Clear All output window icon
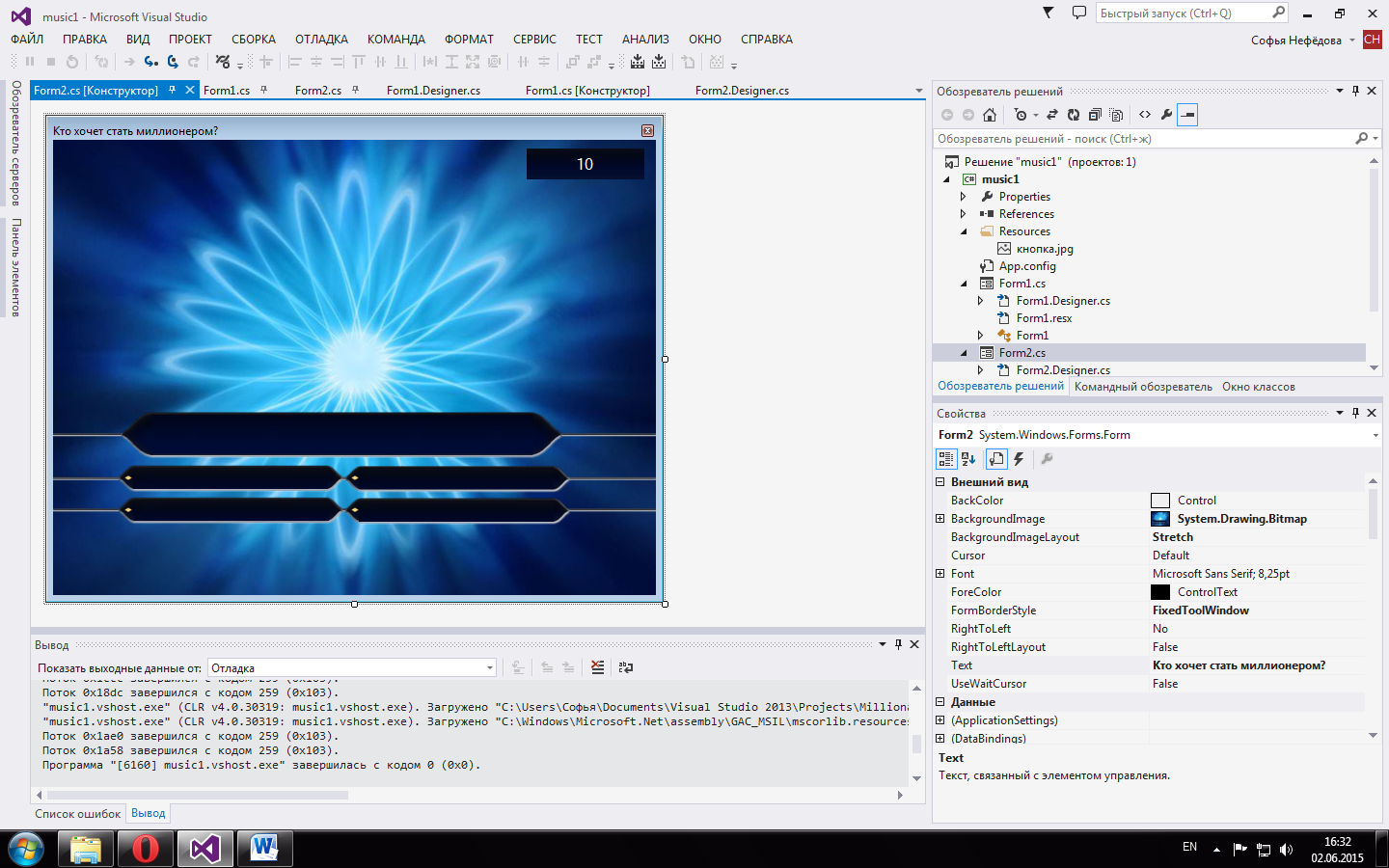Screen dimensions: 1389x868 pyautogui.click(x=598, y=667)
